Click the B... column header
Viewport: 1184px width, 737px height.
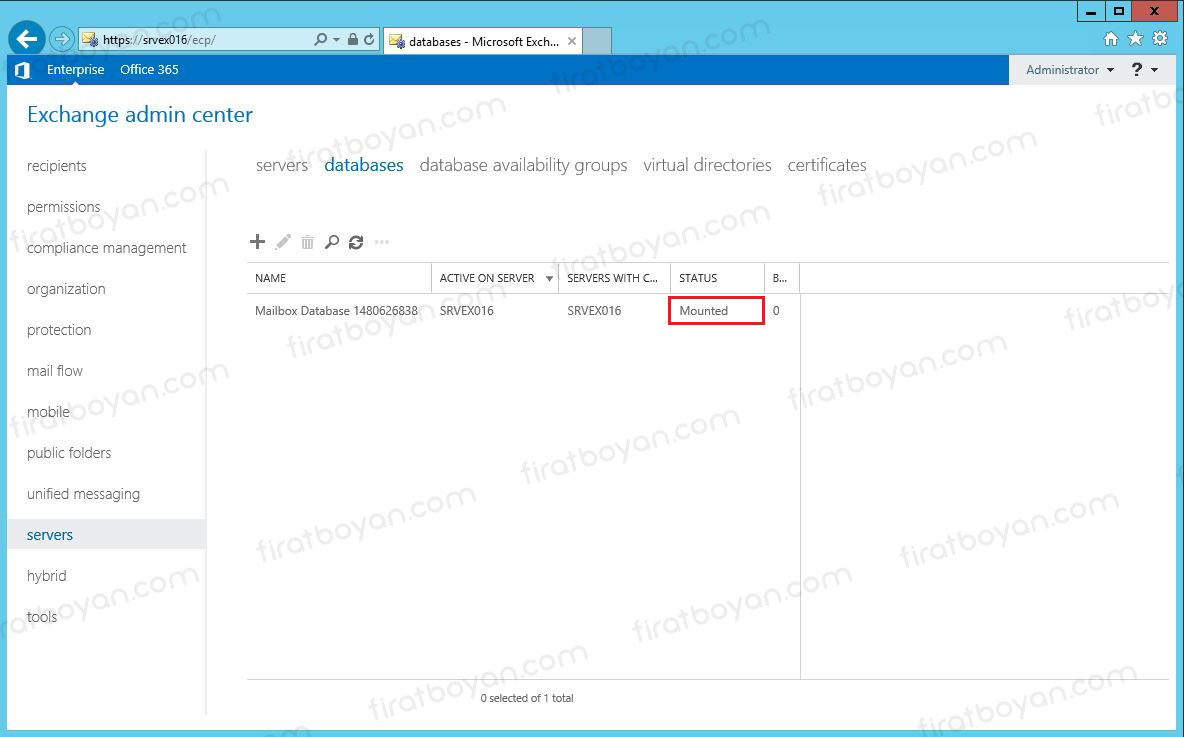tap(782, 278)
